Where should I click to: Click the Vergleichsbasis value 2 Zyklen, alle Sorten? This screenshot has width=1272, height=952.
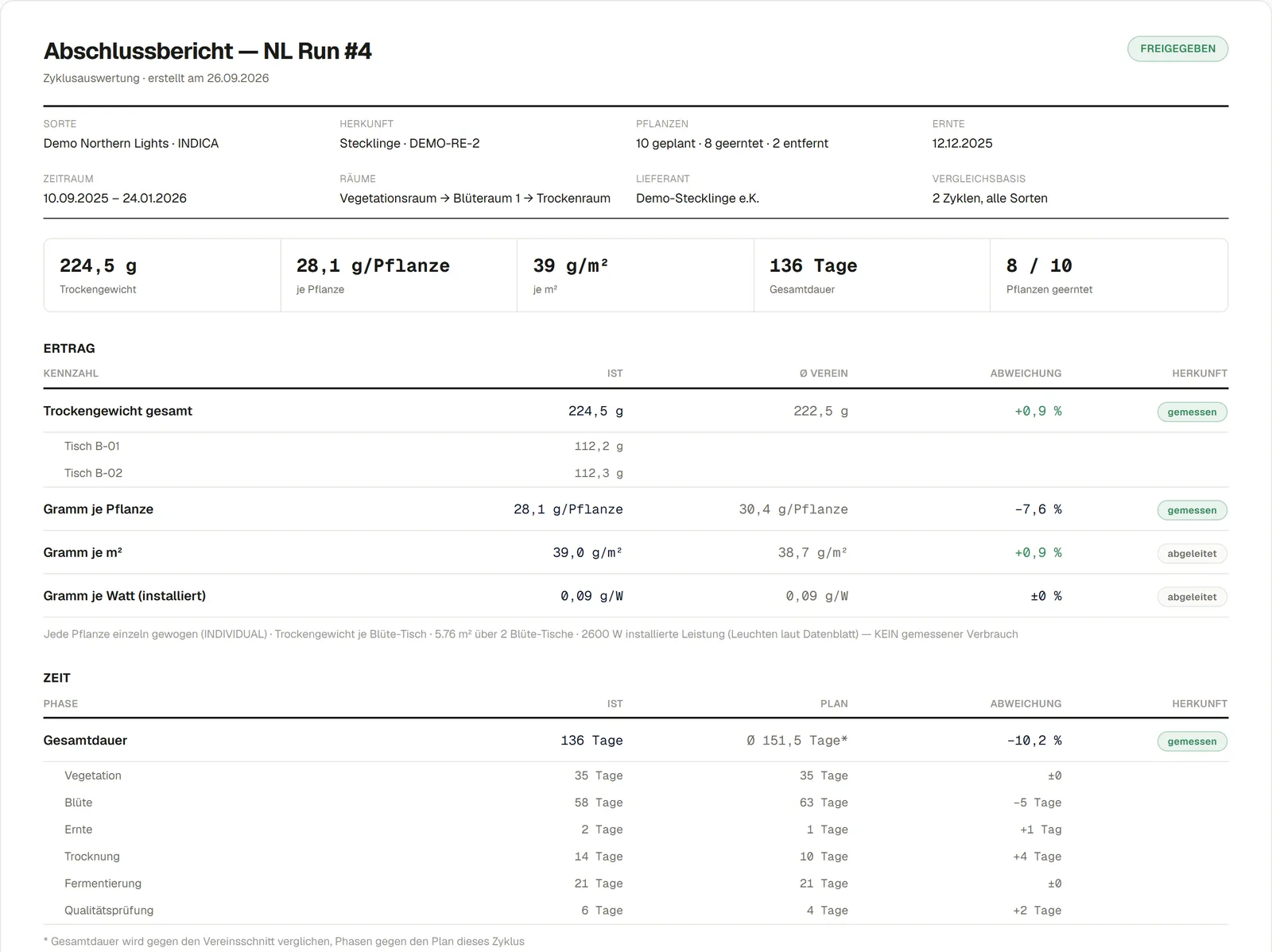pos(990,198)
